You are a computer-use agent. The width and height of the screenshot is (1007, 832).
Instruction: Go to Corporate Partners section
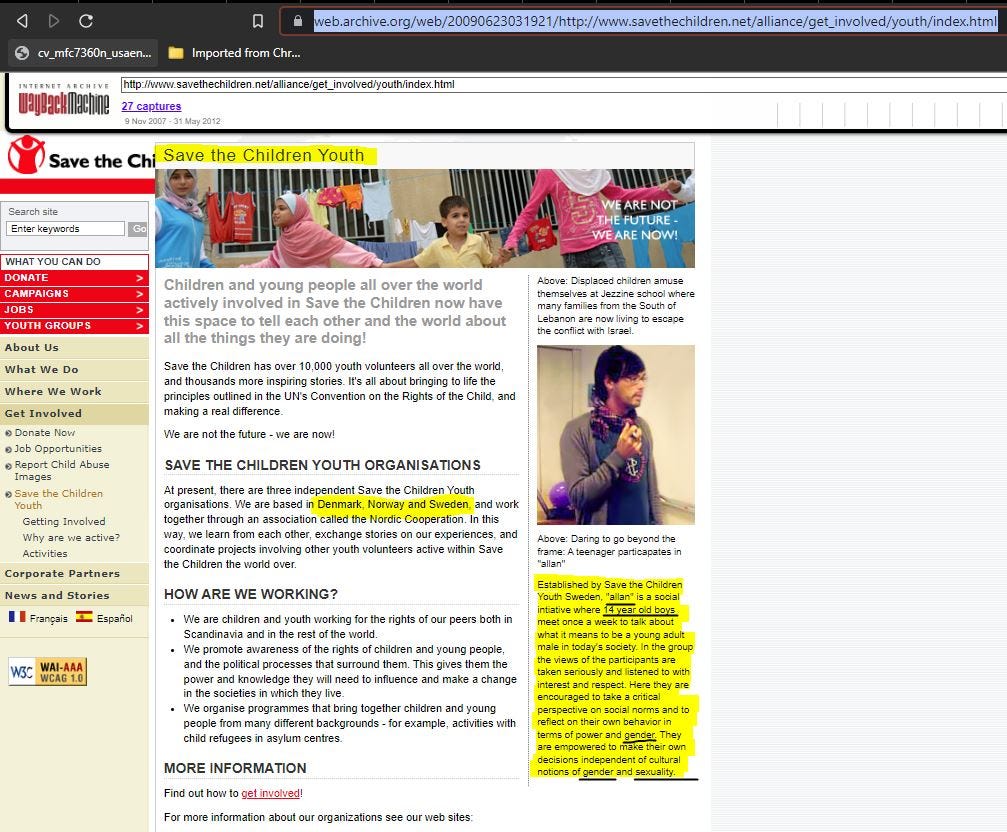(x=74, y=574)
